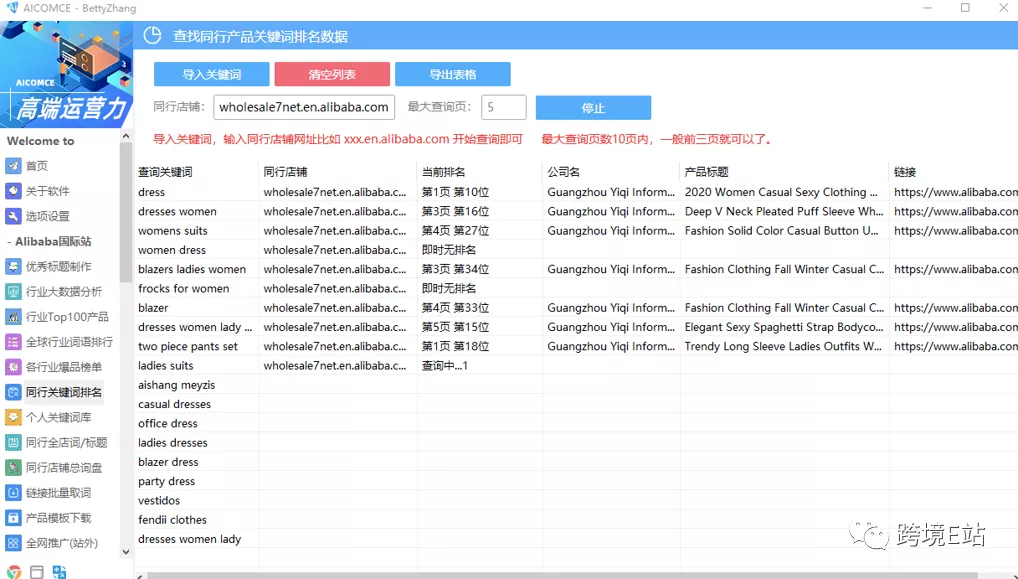The height and width of the screenshot is (579, 1018).
Task: Open the 行业Top100产品 icon
Action: coord(13,317)
